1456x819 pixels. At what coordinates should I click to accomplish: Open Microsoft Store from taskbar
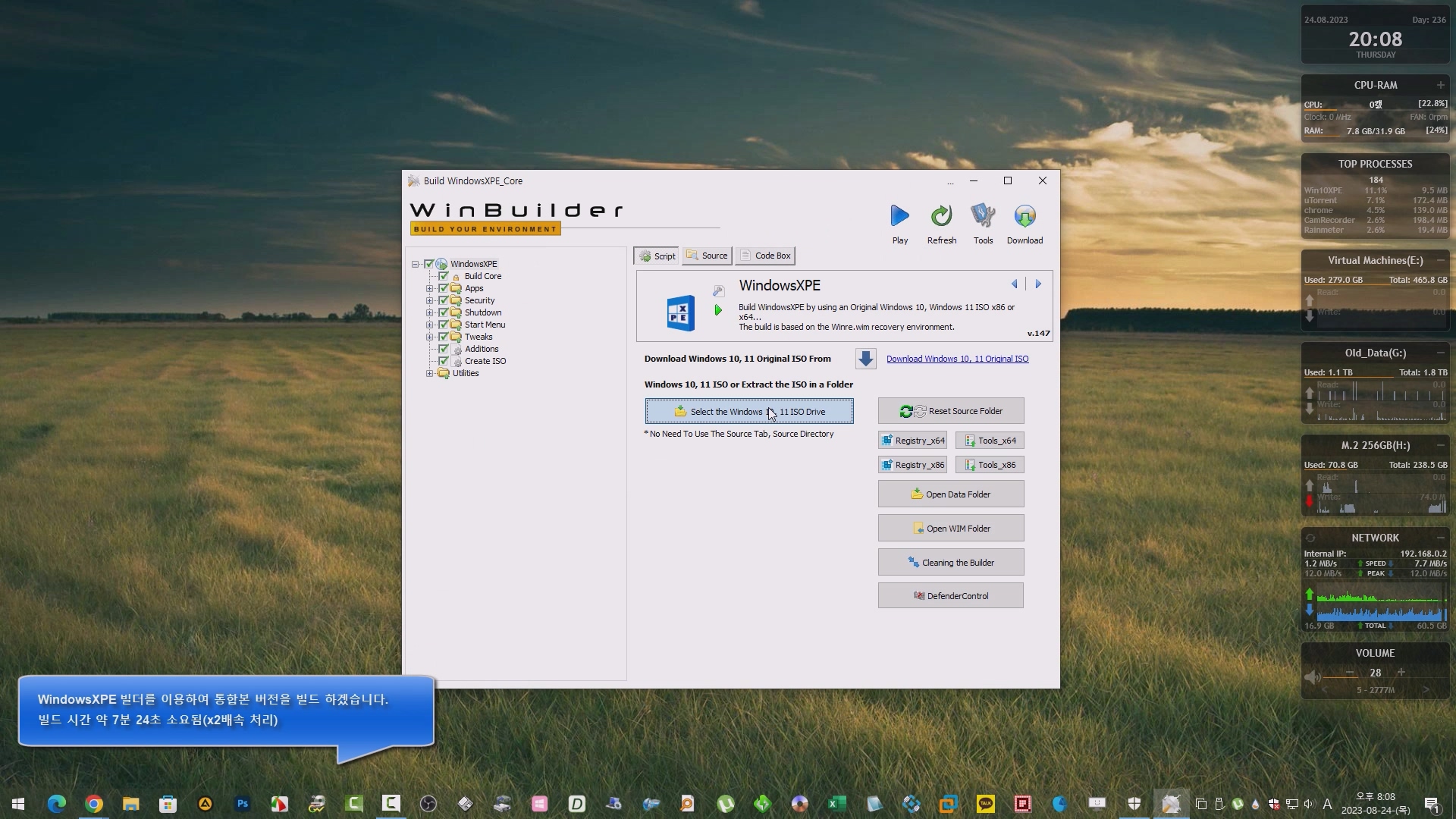coord(168,804)
